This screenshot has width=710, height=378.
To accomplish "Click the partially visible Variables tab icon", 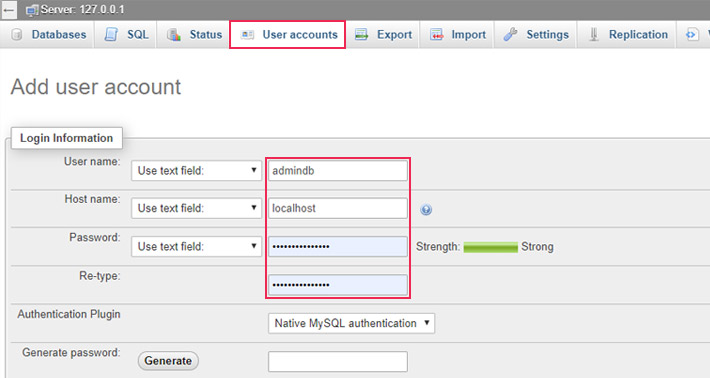I will 691,34.
